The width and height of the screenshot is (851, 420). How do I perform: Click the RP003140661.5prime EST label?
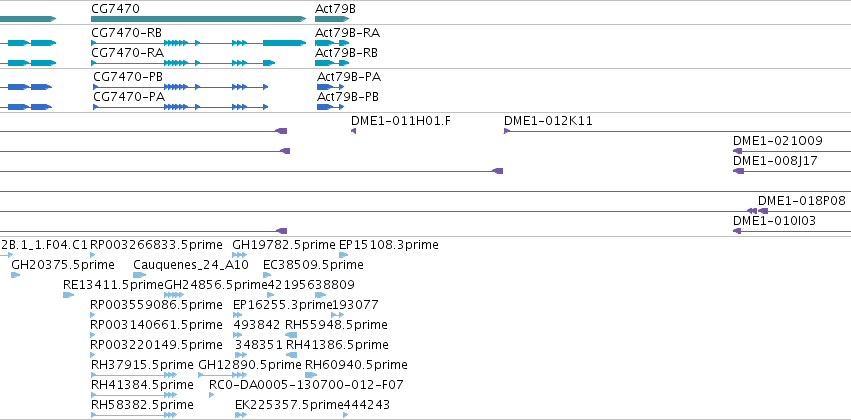click(156, 325)
